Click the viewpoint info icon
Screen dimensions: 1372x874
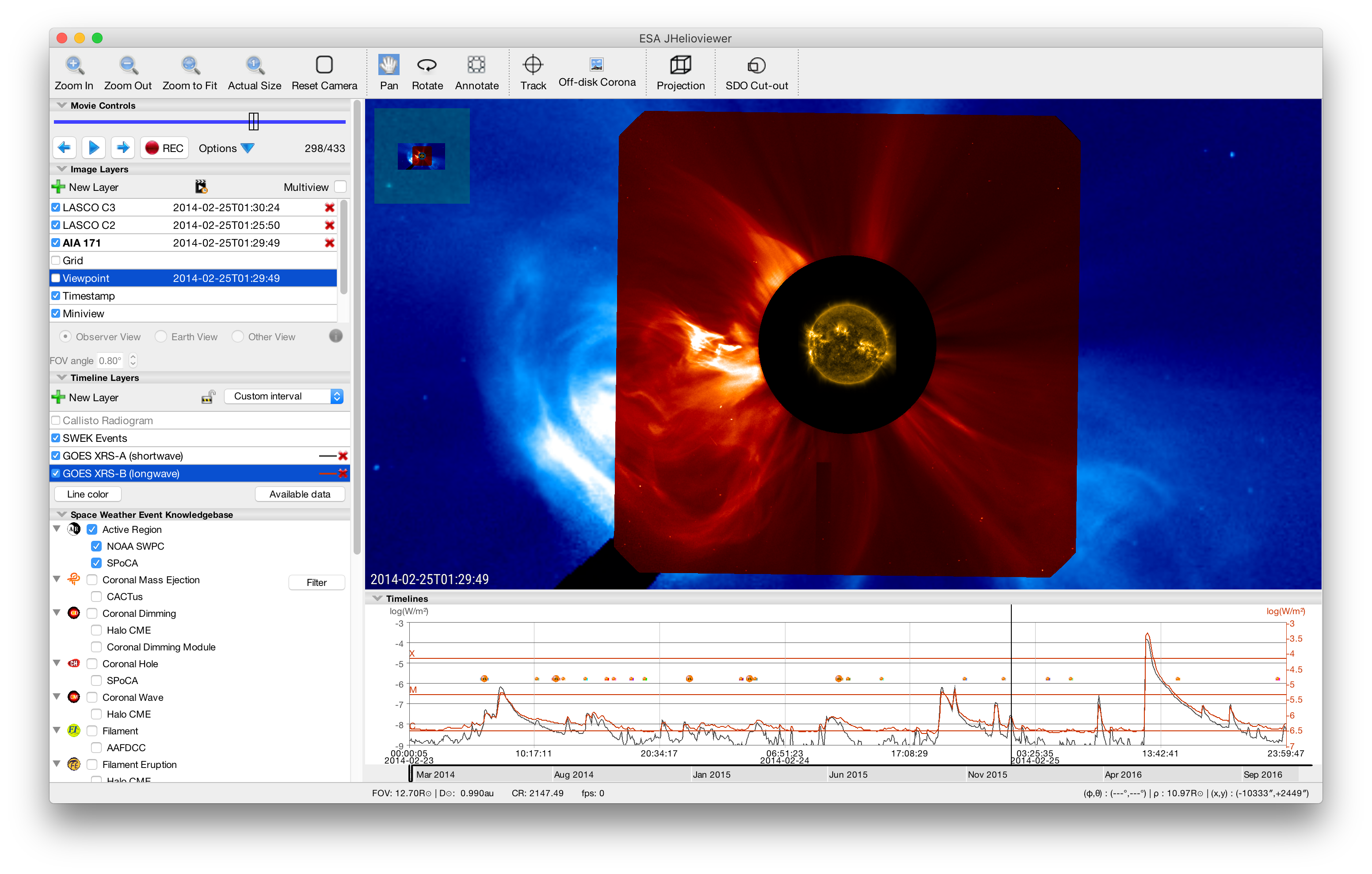click(x=335, y=336)
